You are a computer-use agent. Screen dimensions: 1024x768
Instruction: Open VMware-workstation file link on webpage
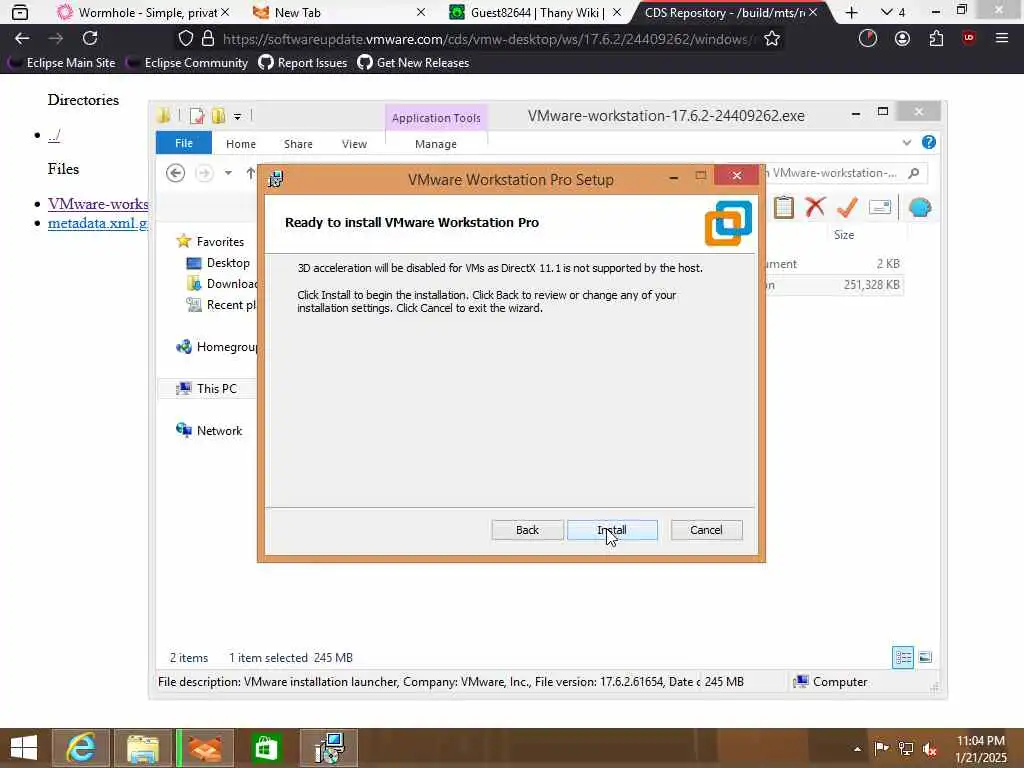click(x=98, y=204)
